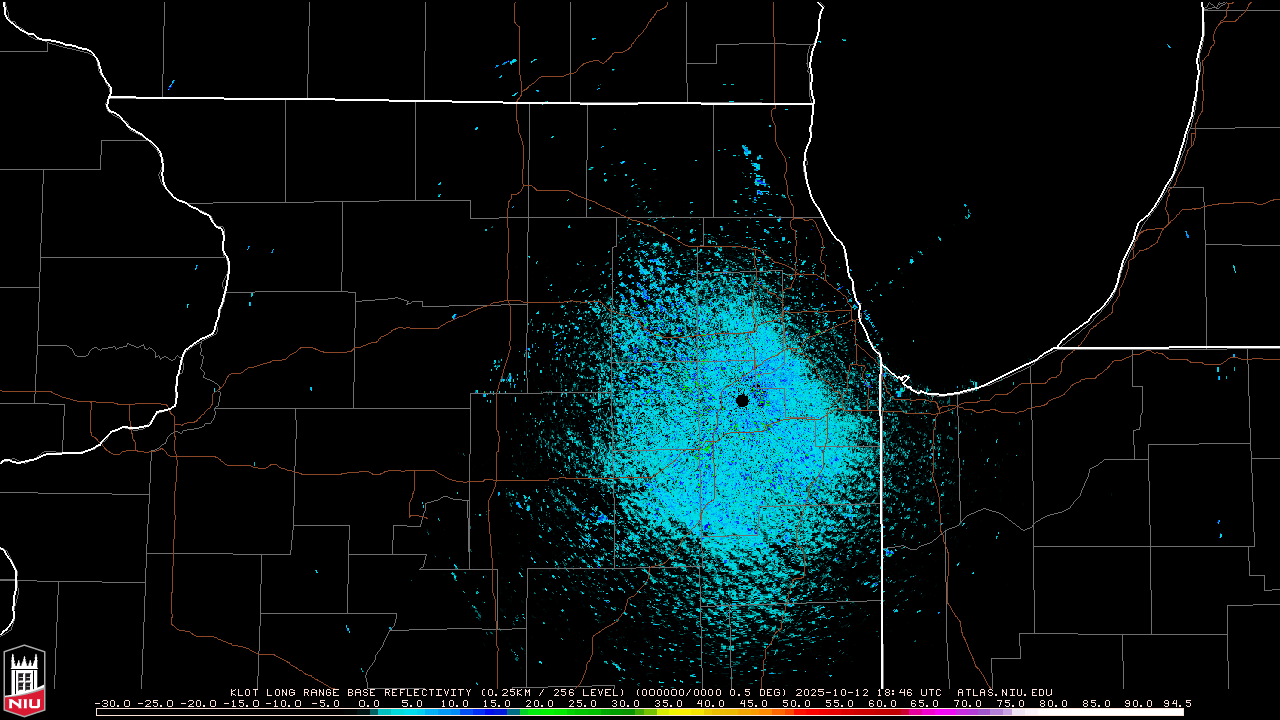Click the NIU castle logo
This screenshot has height=720, width=1280.
click(x=24, y=681)
